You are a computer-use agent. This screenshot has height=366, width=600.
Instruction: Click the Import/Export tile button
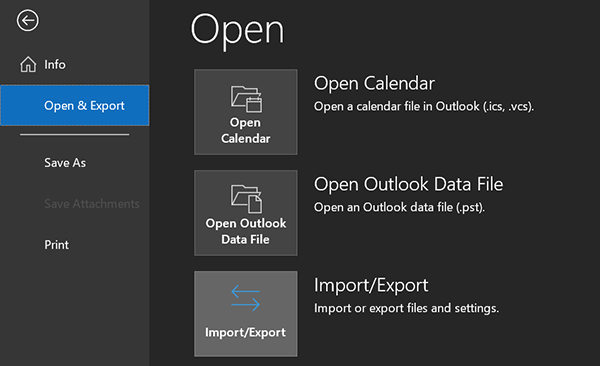coord(246,314)
